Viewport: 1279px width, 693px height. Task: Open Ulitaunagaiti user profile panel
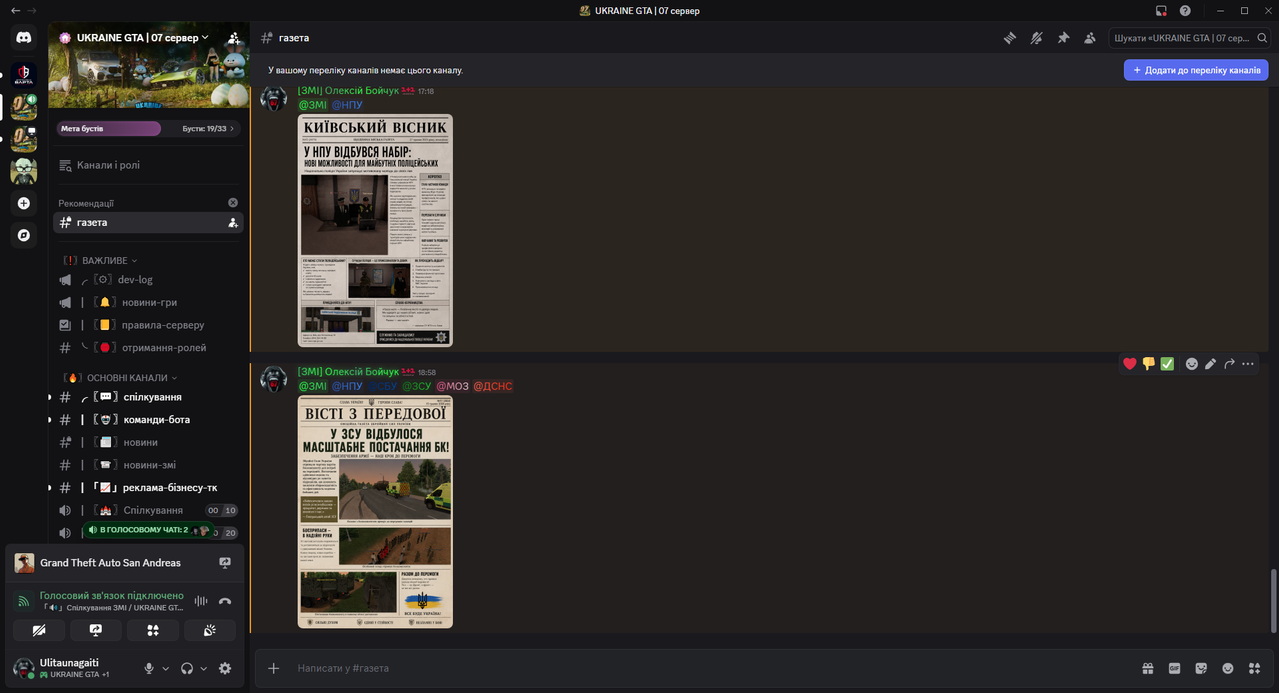[x=72, y=668]
